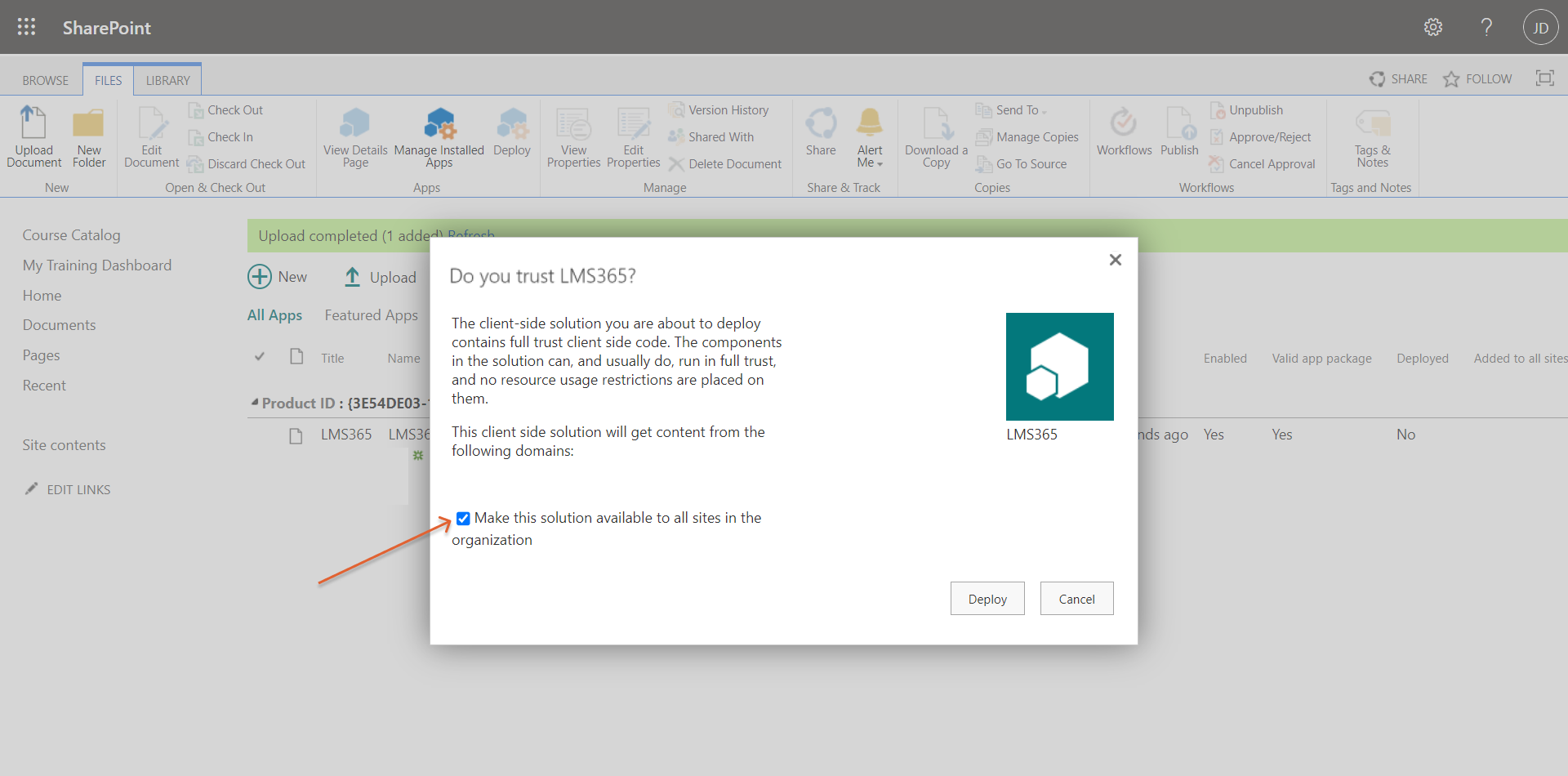
Task: Uncheck Make this solution available to all sites
Action: pyautogui.click(x=463, y=519)
